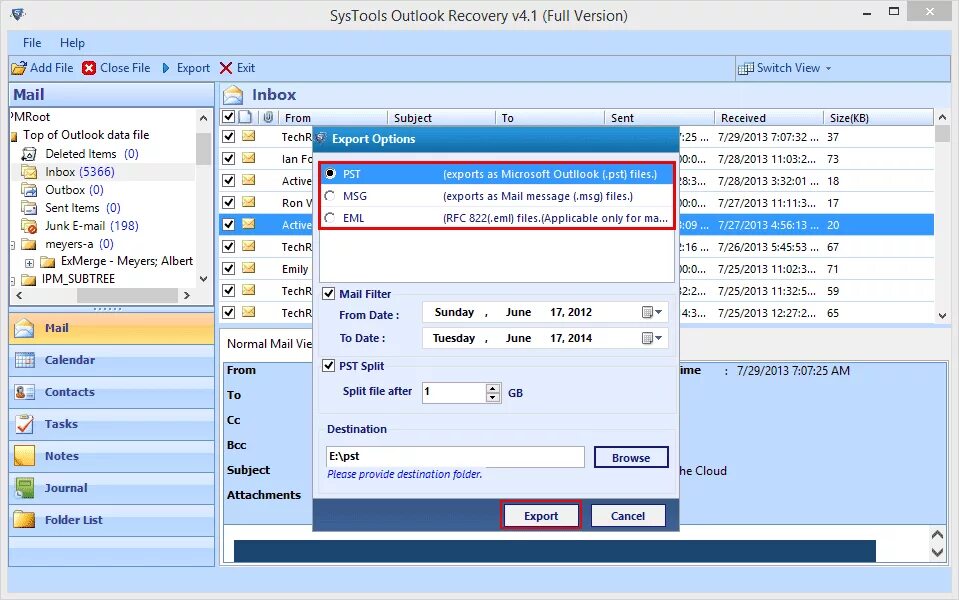The image size is (959, 600).
Task: Click the Switch View icon
Action: pyautogui.click(x=746, y=69)
